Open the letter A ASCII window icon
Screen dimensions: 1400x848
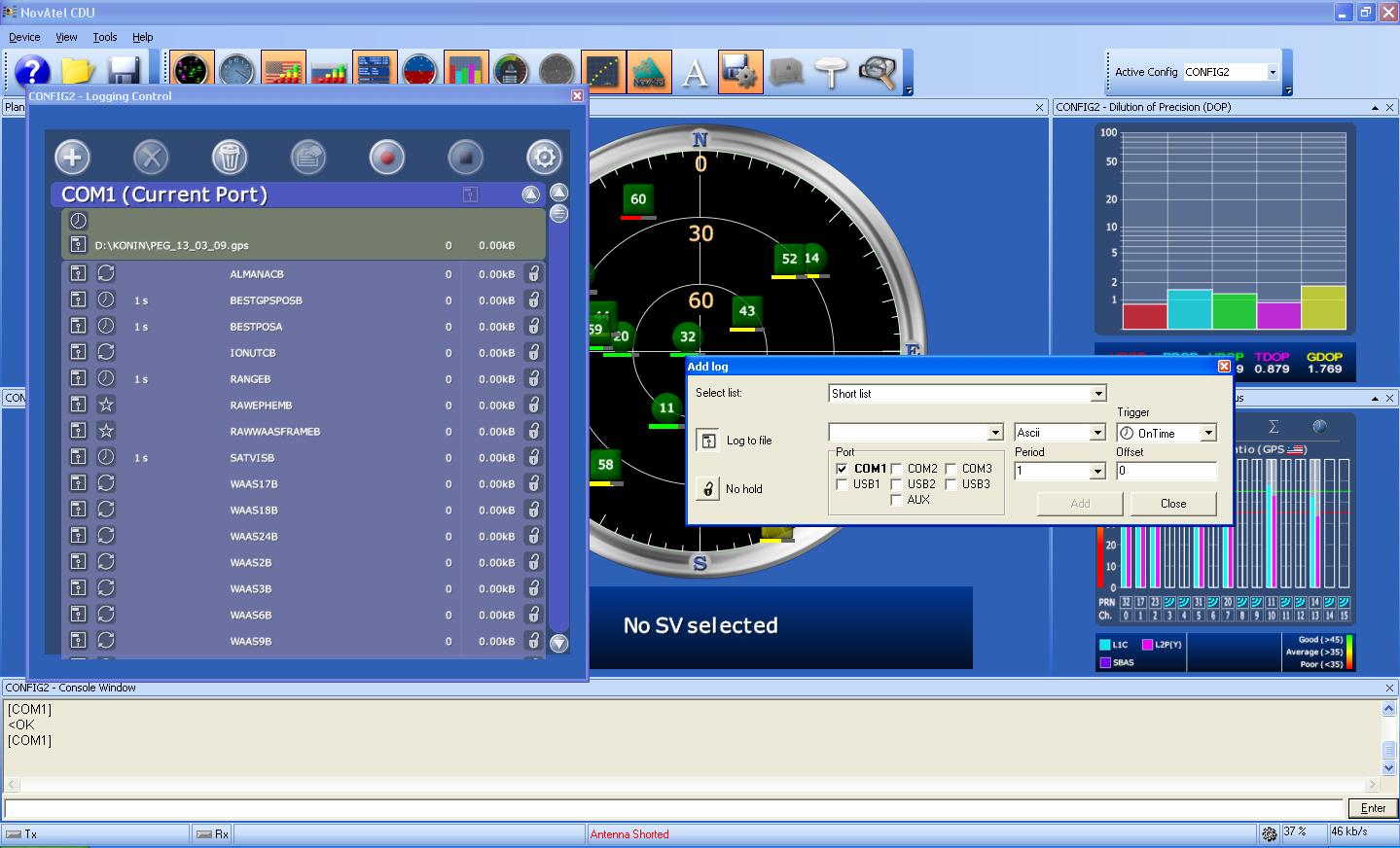(695, 72)
